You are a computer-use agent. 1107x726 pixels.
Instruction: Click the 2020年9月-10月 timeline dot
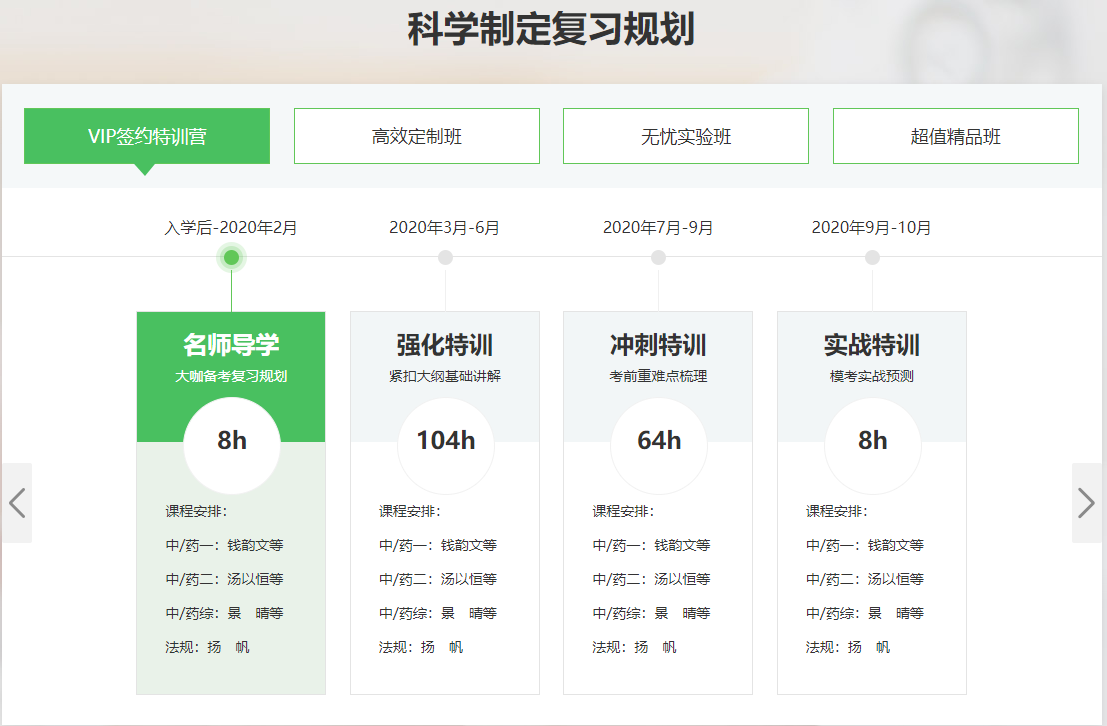pyautogui.click(x=872, y=258)
